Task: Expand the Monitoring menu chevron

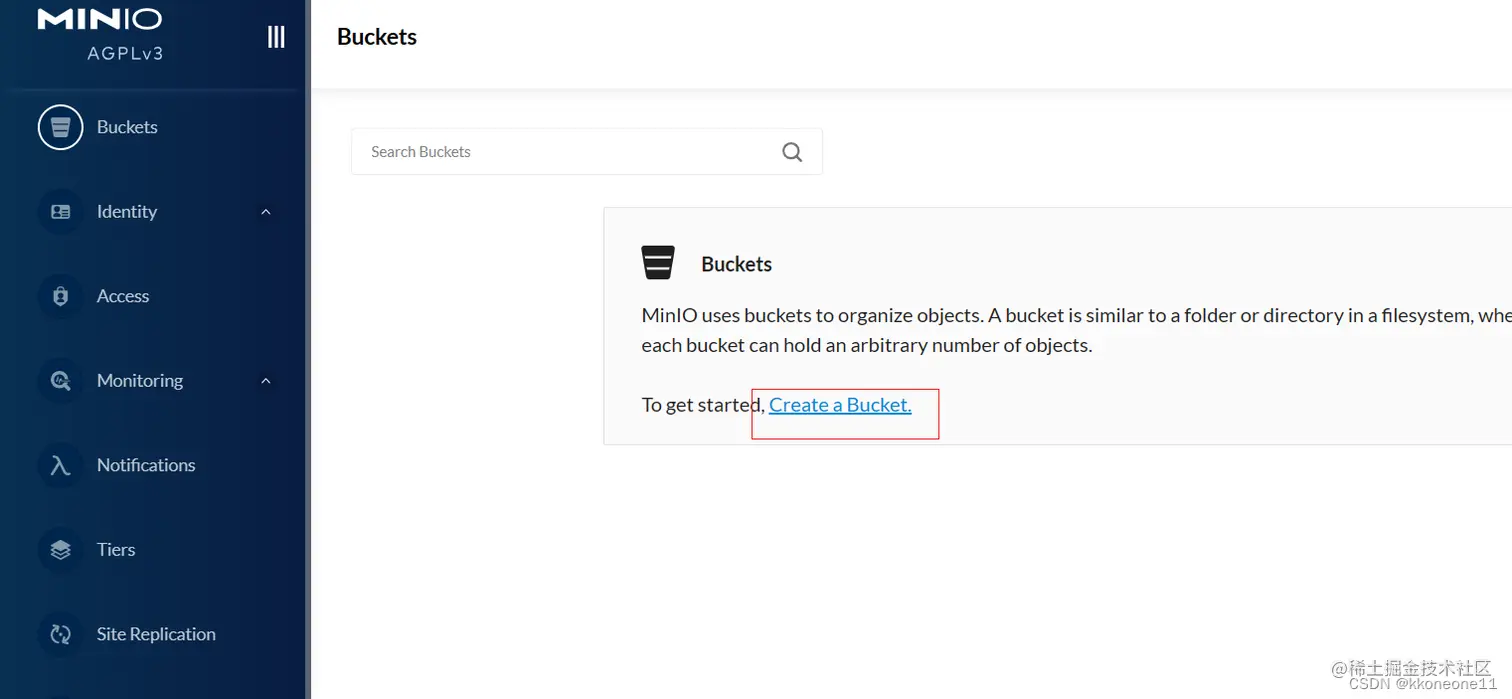Action: [x=266, y=381]
